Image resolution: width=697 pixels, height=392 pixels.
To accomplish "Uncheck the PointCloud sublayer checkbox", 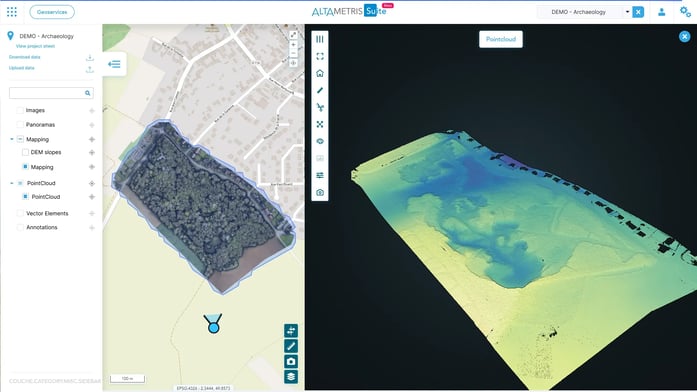I will point(25,196).
